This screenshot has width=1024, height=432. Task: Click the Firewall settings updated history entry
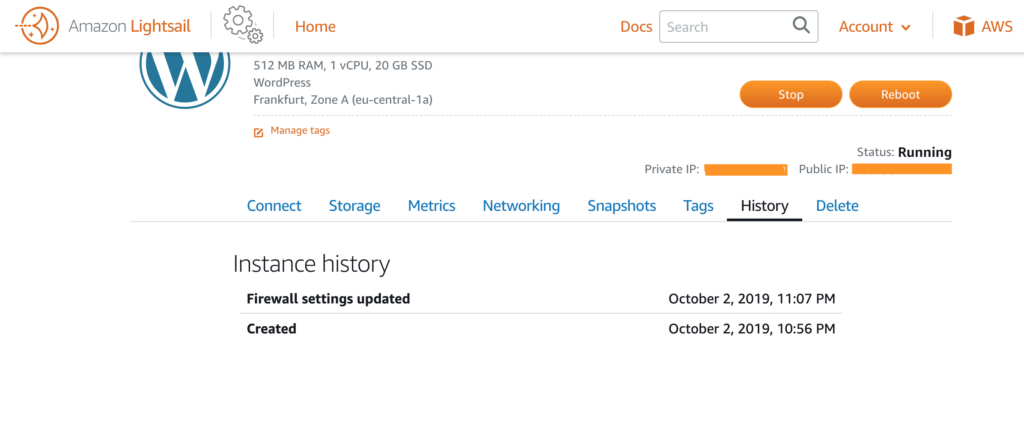tap(541, 299)
